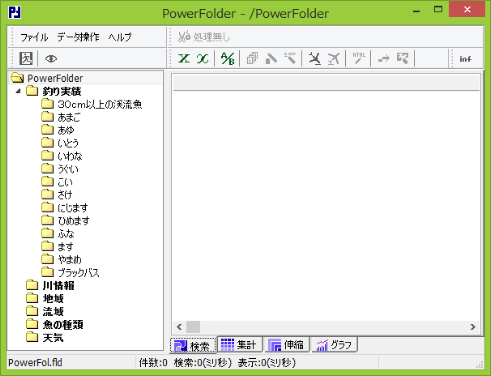This screenshot has width=491, height=376.
Task: Switch to the 伸縮 tab
Action: coord(287,344)
